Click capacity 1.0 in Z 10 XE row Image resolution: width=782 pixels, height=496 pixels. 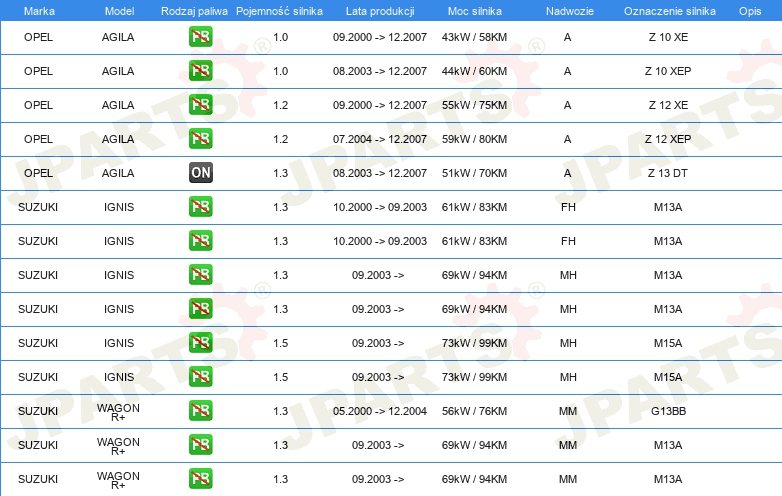(281, 37)
